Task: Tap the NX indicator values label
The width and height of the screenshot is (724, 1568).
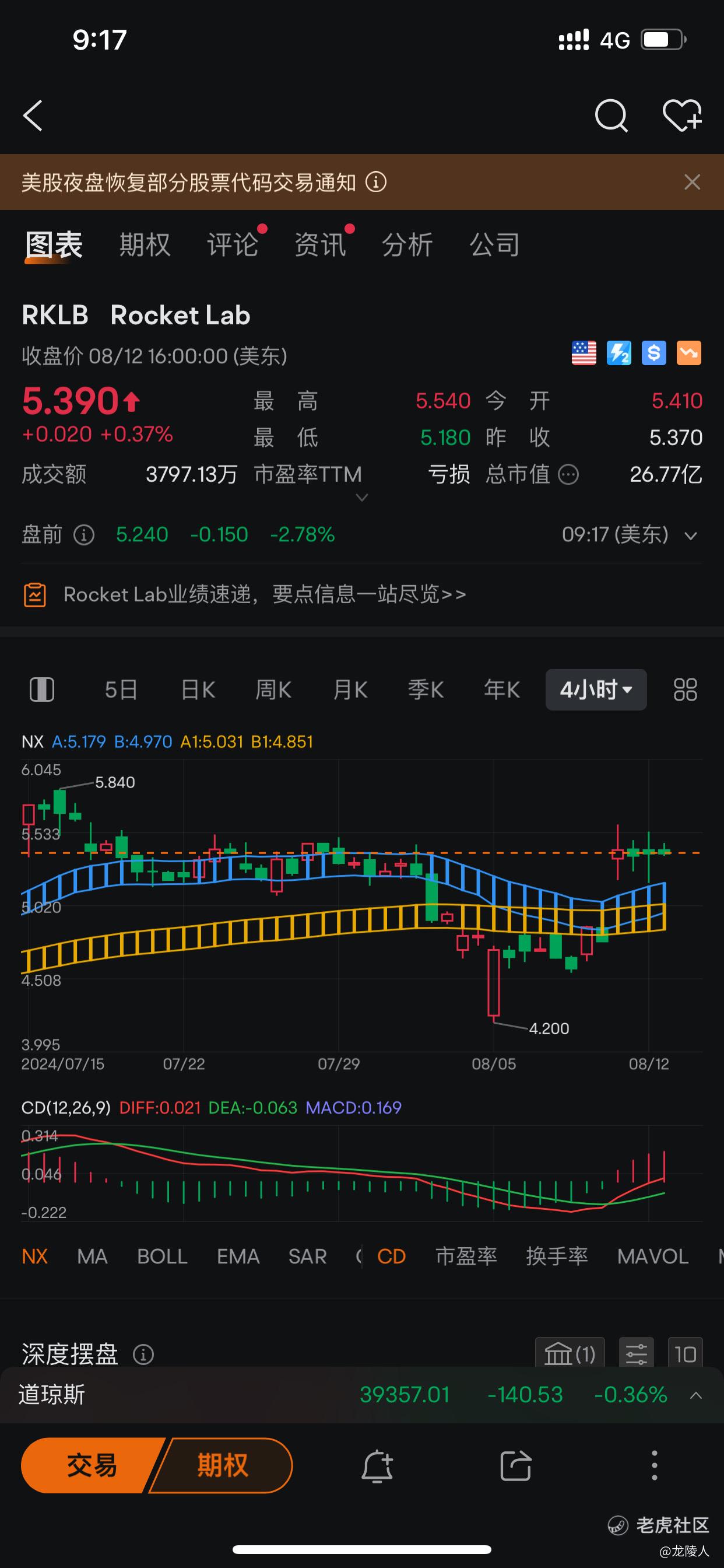Action: click(x=167, y=742)
